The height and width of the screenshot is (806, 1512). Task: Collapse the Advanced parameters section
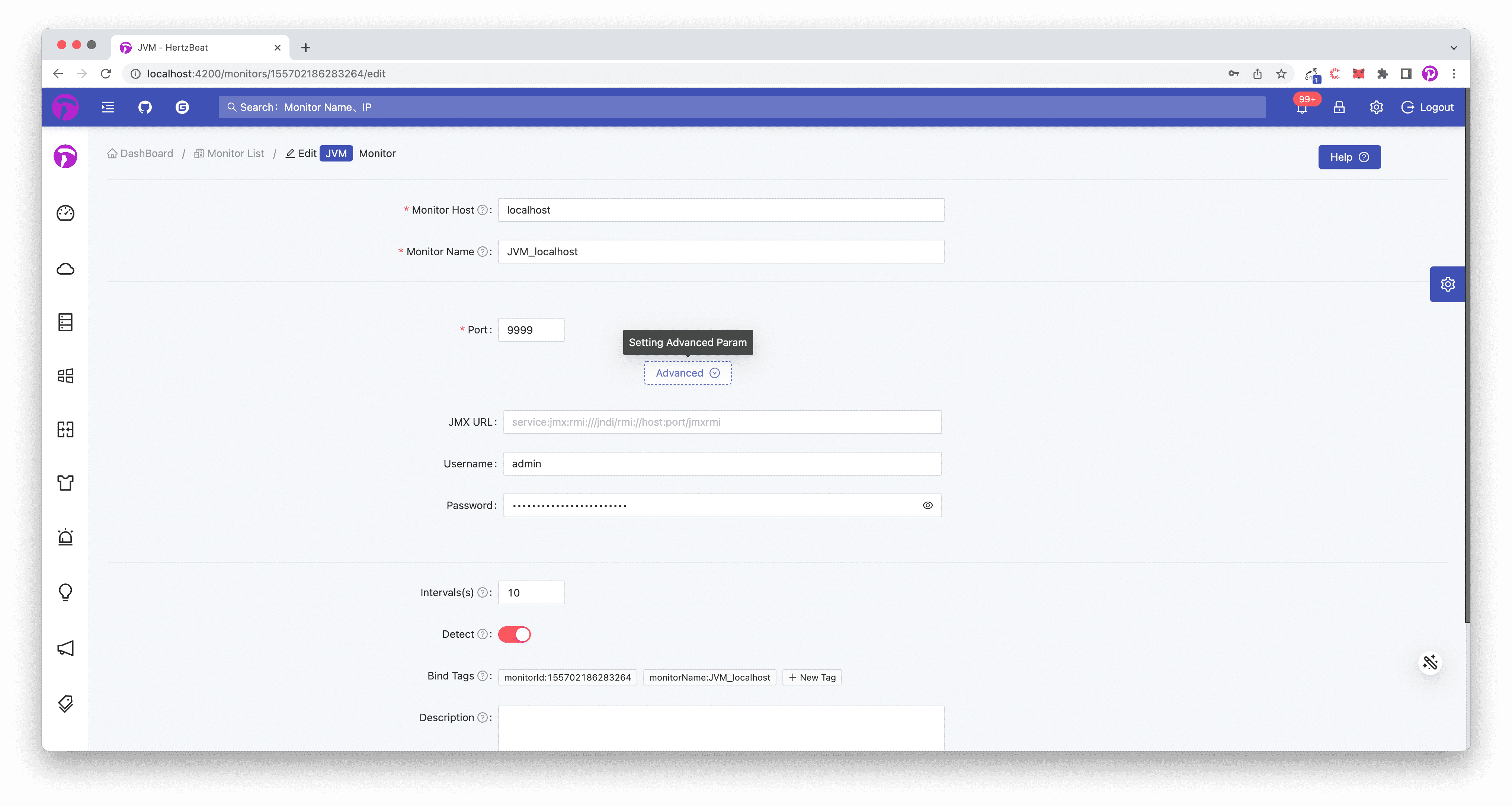687,373
